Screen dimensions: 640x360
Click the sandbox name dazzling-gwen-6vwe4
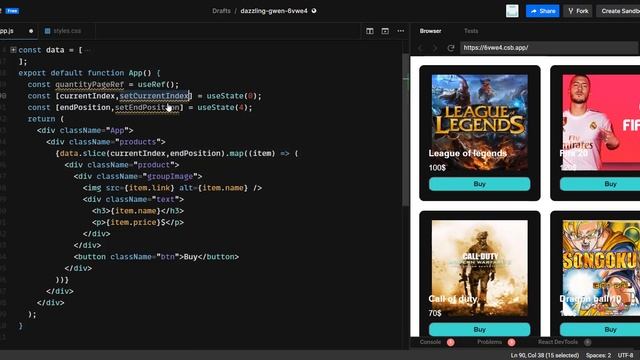pos(274,11)
